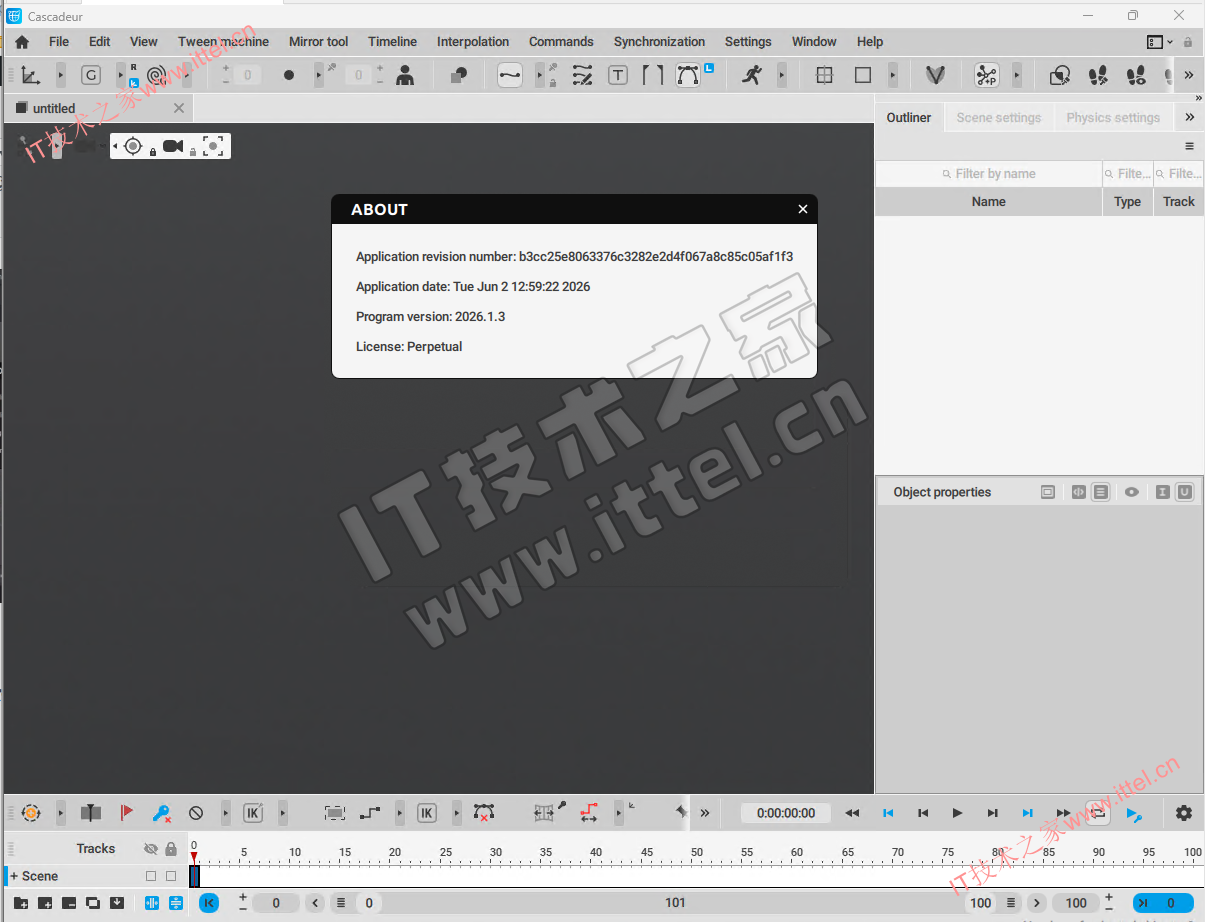Click the red path arrows icon in timeline toolbar

(589, 813)
